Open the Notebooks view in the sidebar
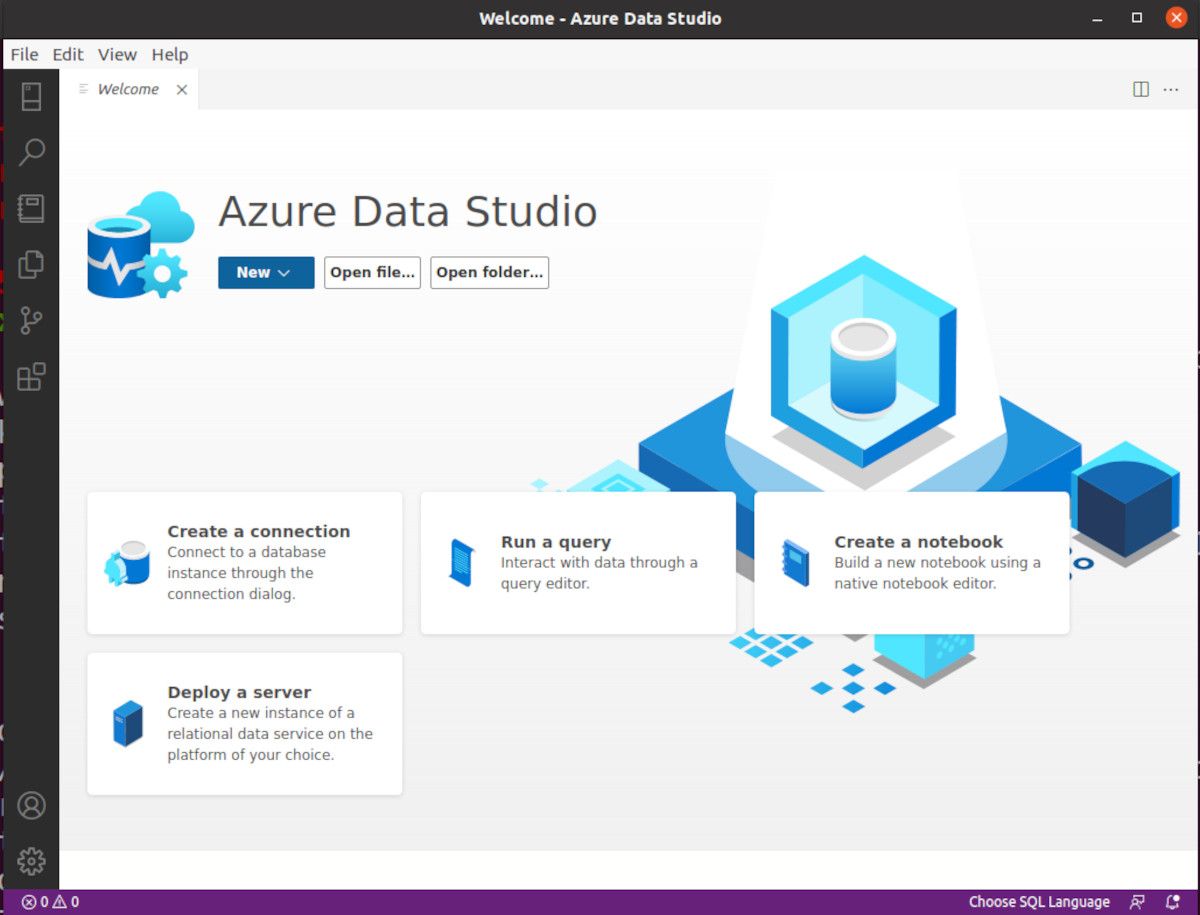 pos(31,208)
